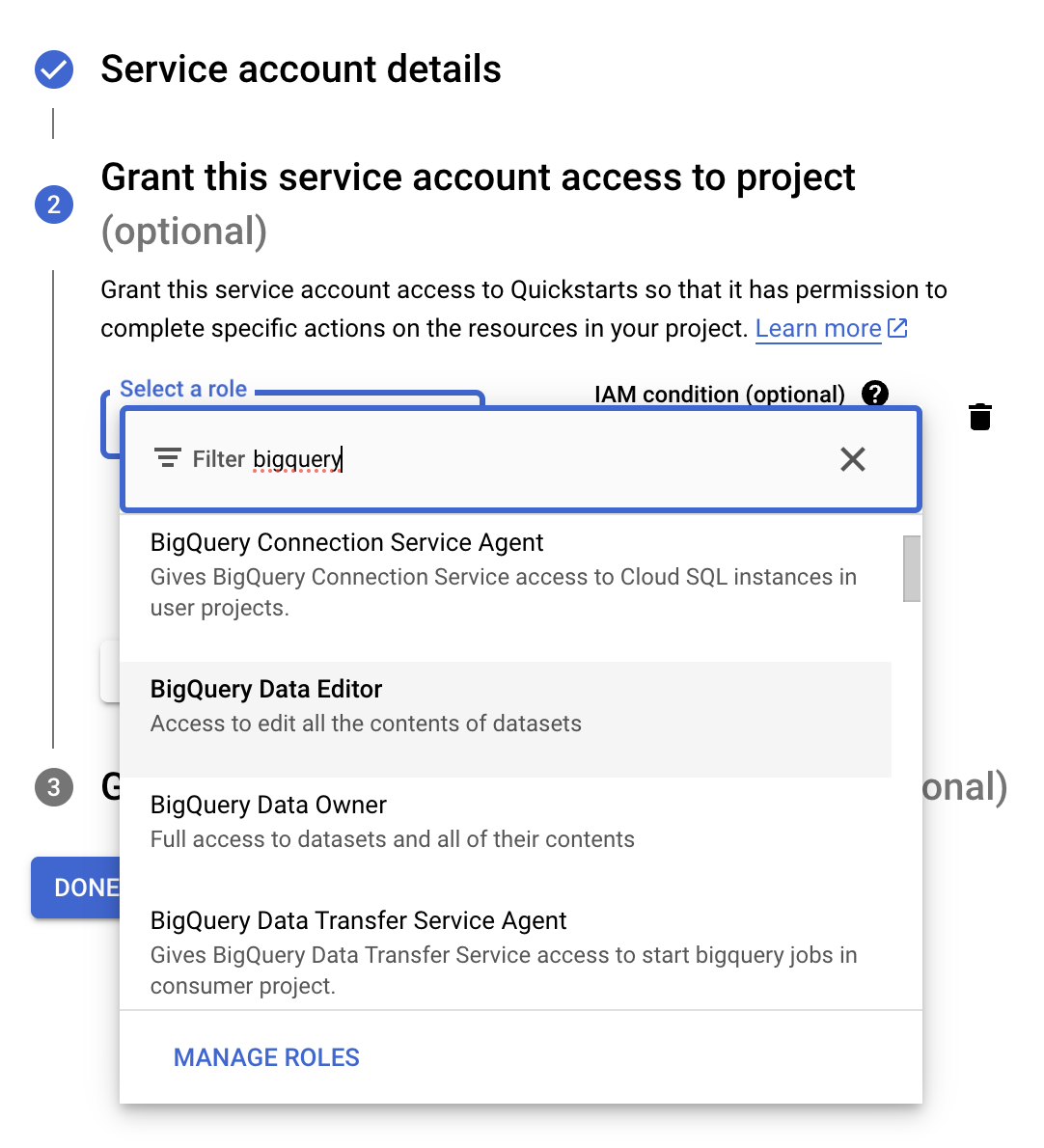Click the step 3 numbered circle icon
Screen dimensions: 1044x1148
tap(53, 788)
